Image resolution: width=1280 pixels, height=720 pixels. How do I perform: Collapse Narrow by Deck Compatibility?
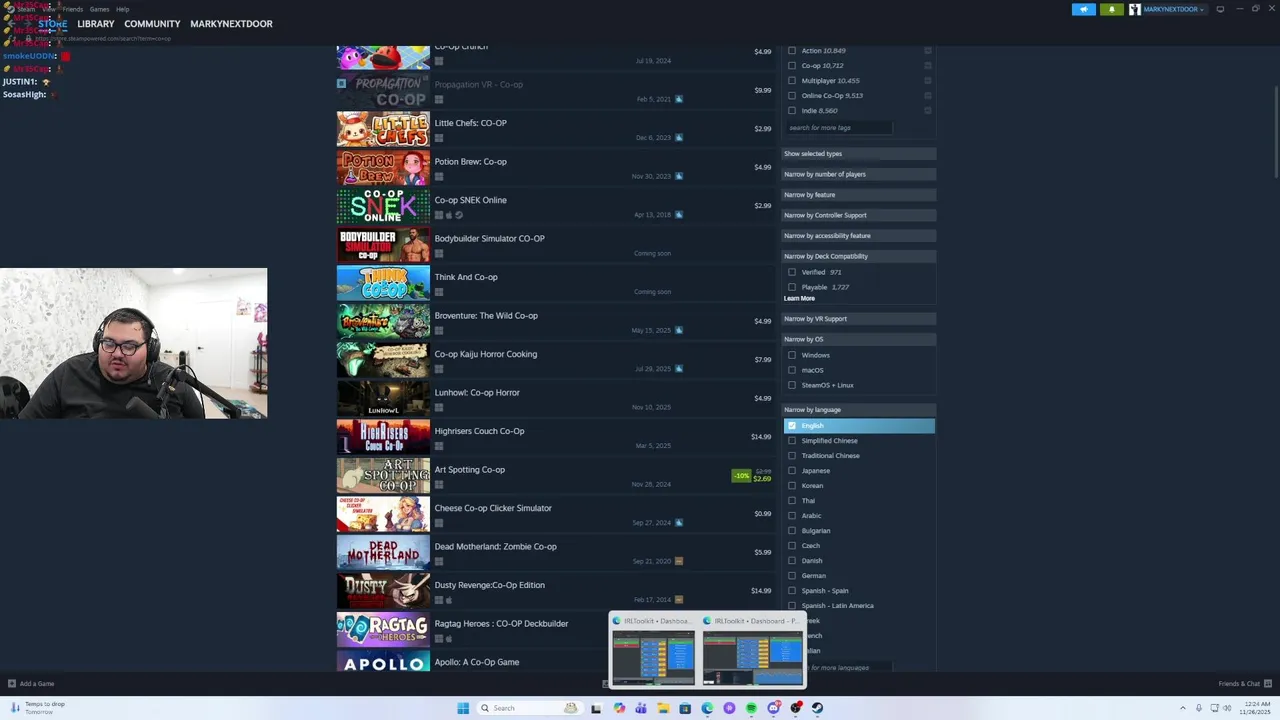coord(858,256)
